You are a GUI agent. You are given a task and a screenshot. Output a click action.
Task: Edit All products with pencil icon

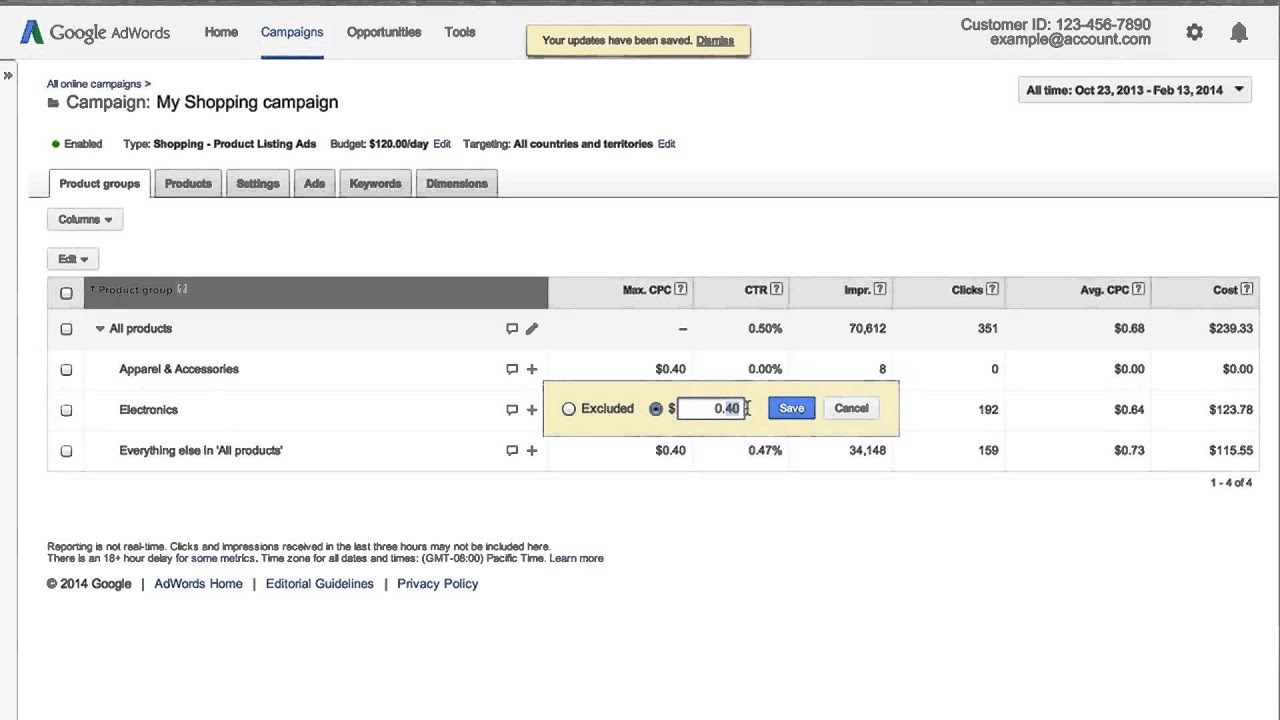point(532,329)
